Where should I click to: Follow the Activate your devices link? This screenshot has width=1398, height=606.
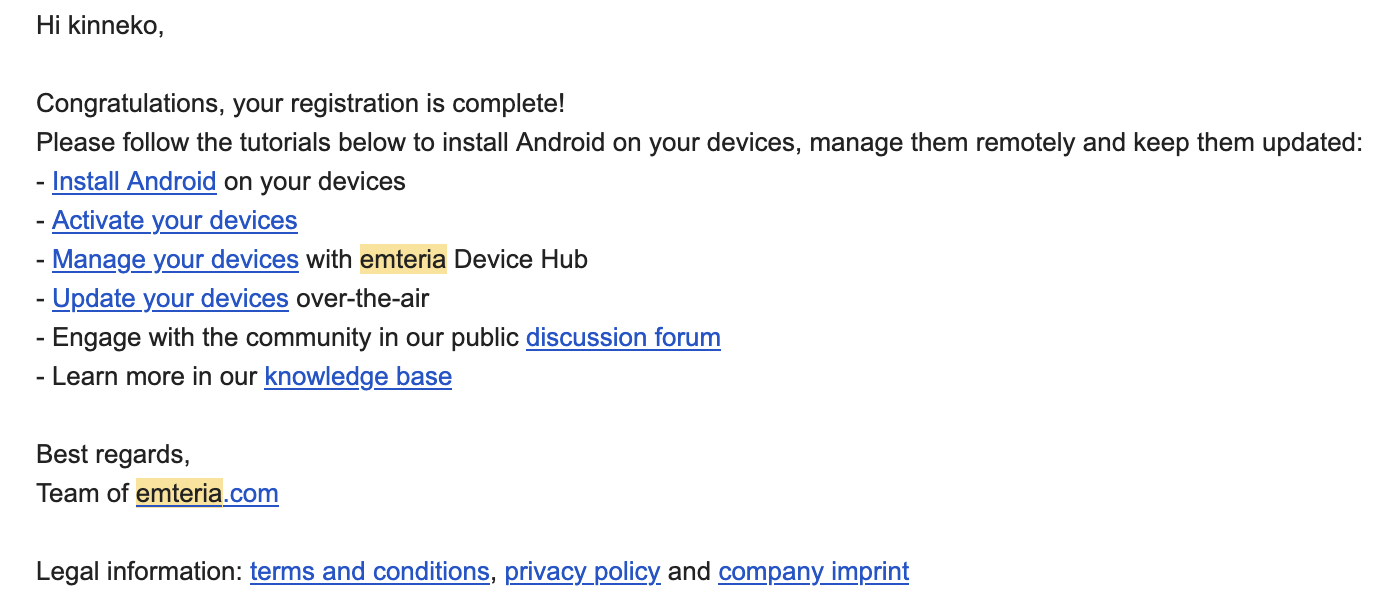click(x=175, y=221)
